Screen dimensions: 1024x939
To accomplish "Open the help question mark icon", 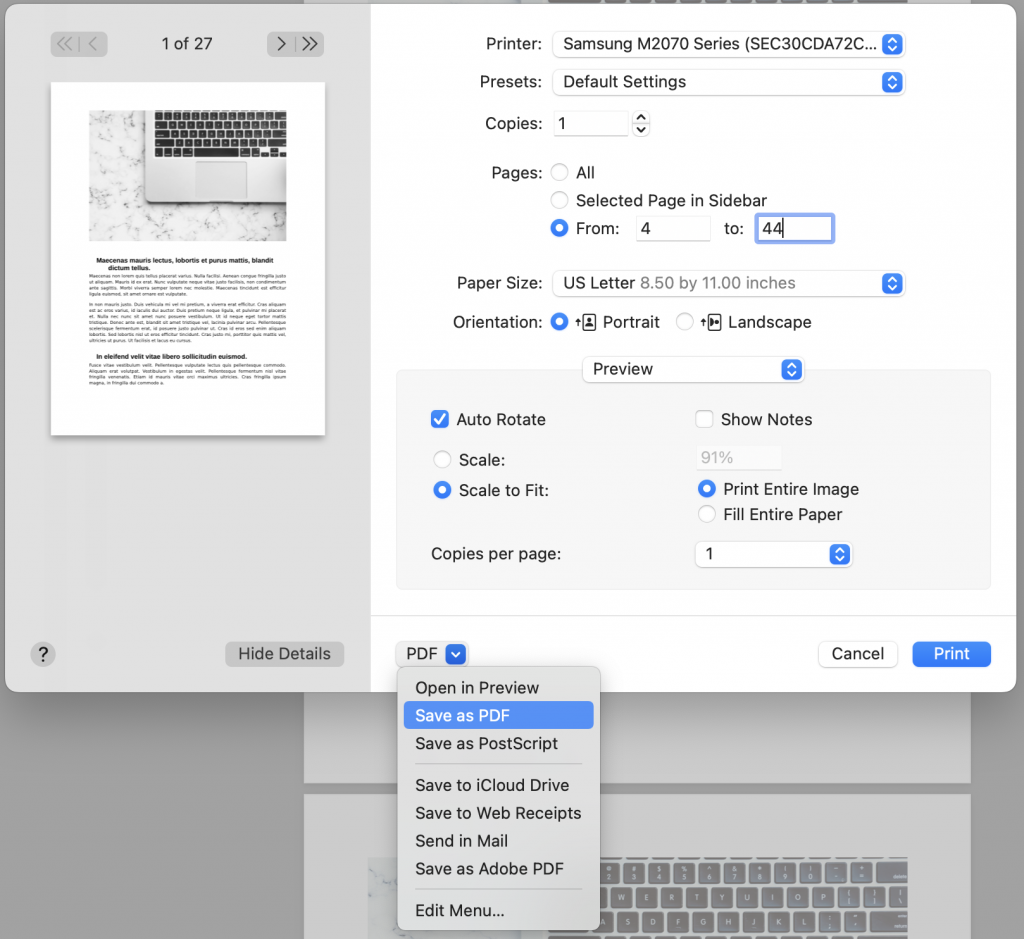I will [42, 654].
